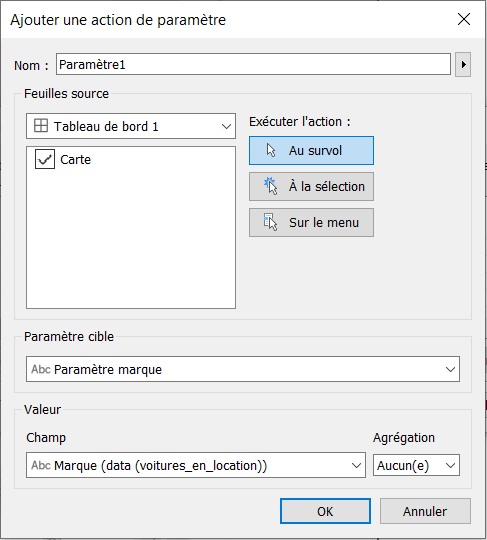Click the Carte label in the sheets list
The height and width of the screenshot is (540, 487).
[75, 159]
